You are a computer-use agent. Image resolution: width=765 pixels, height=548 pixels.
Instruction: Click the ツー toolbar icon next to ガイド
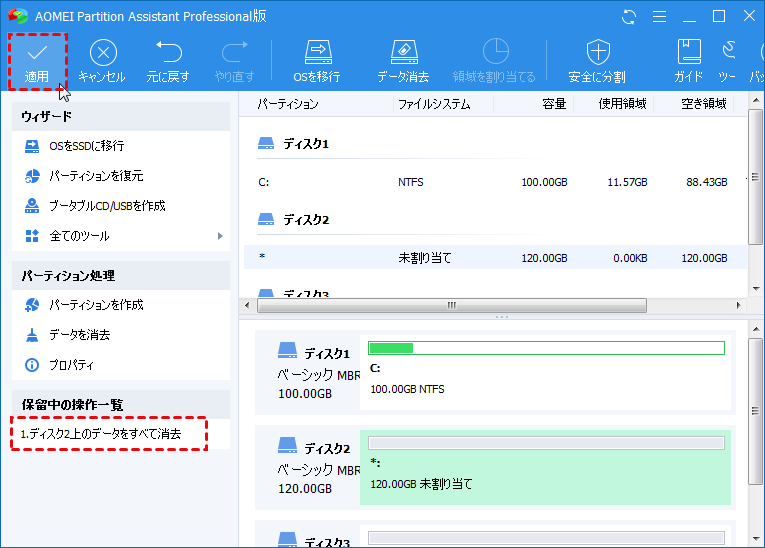click(728, 61)
